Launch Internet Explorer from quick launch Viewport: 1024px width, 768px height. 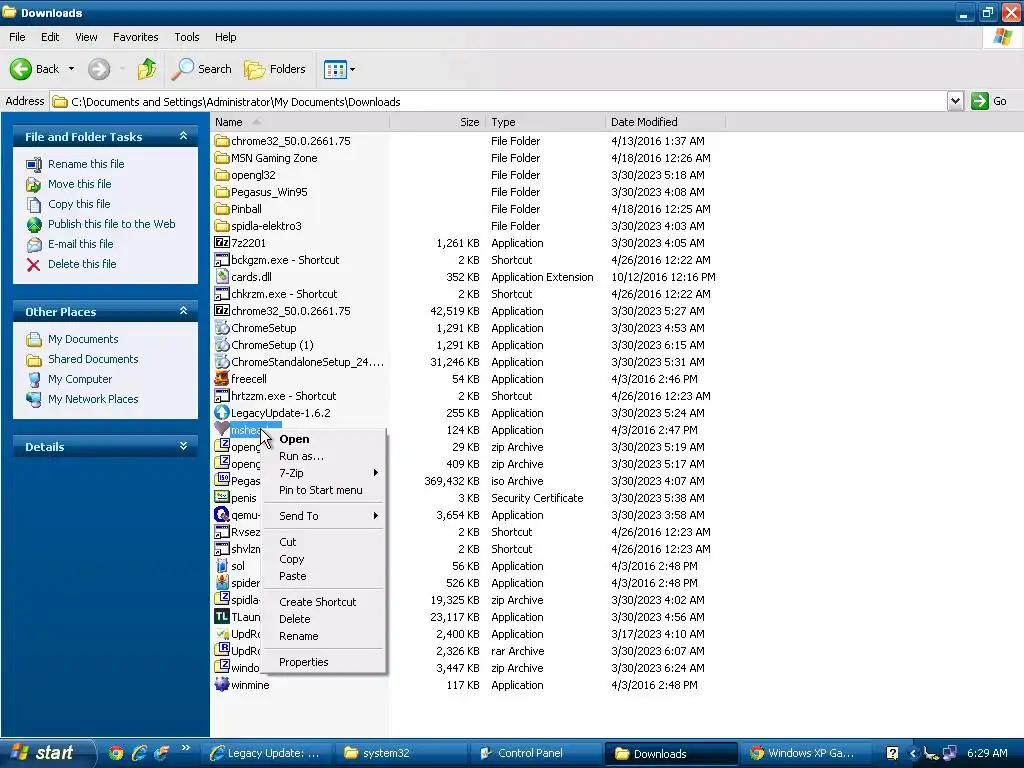(x=138, y=753)
